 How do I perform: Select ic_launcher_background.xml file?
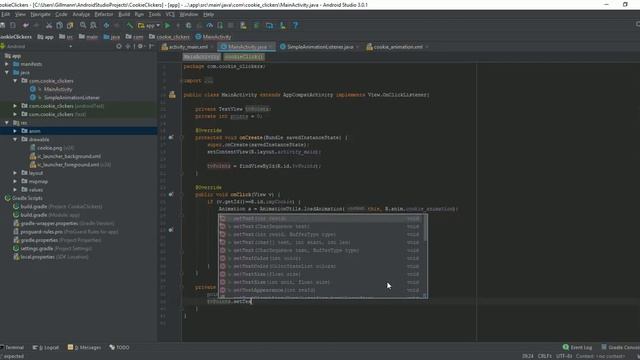(69, 156)
